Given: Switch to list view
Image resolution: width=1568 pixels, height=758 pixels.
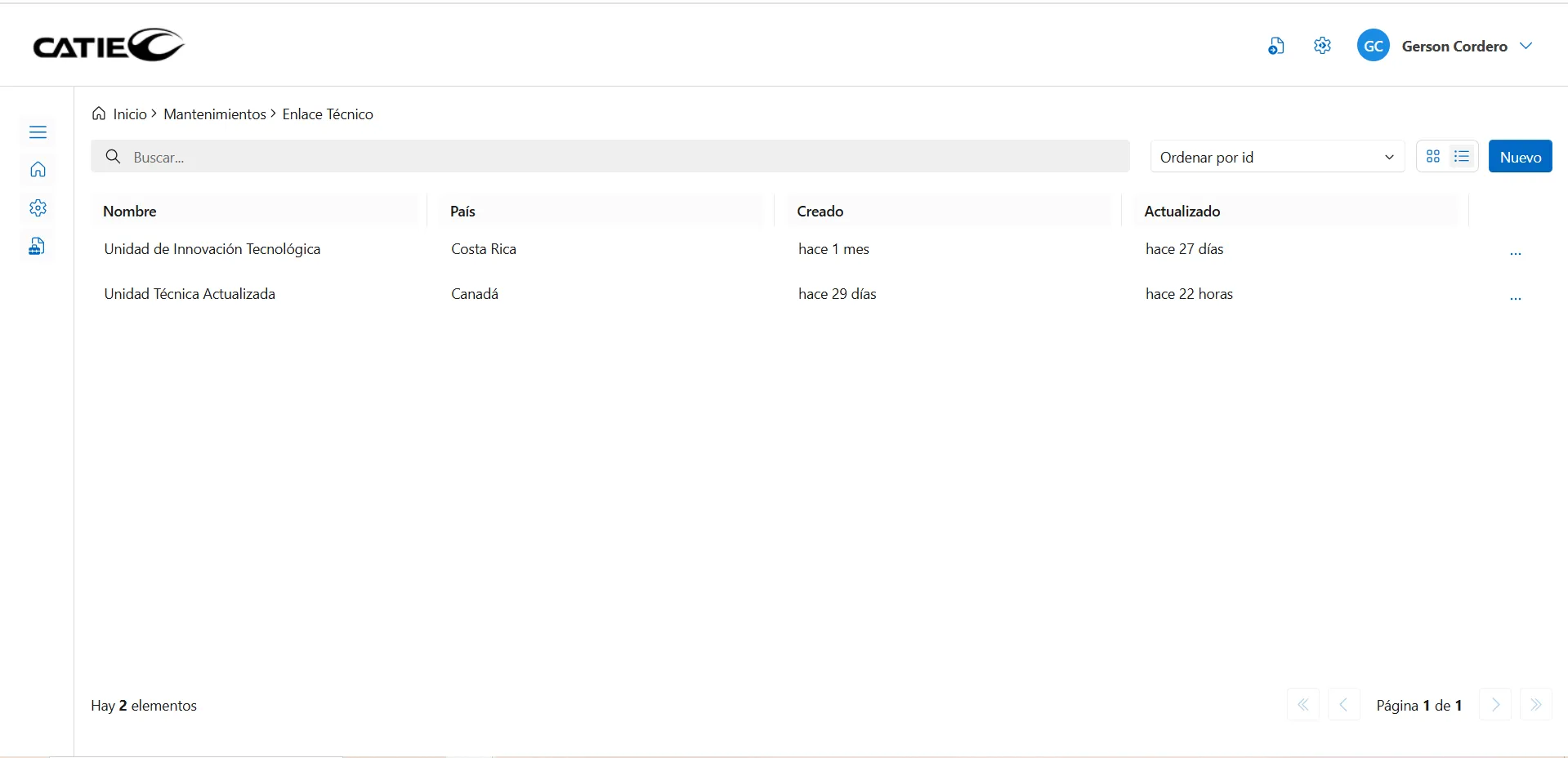Looking at the screenshot, I should tap(1462, 157).
